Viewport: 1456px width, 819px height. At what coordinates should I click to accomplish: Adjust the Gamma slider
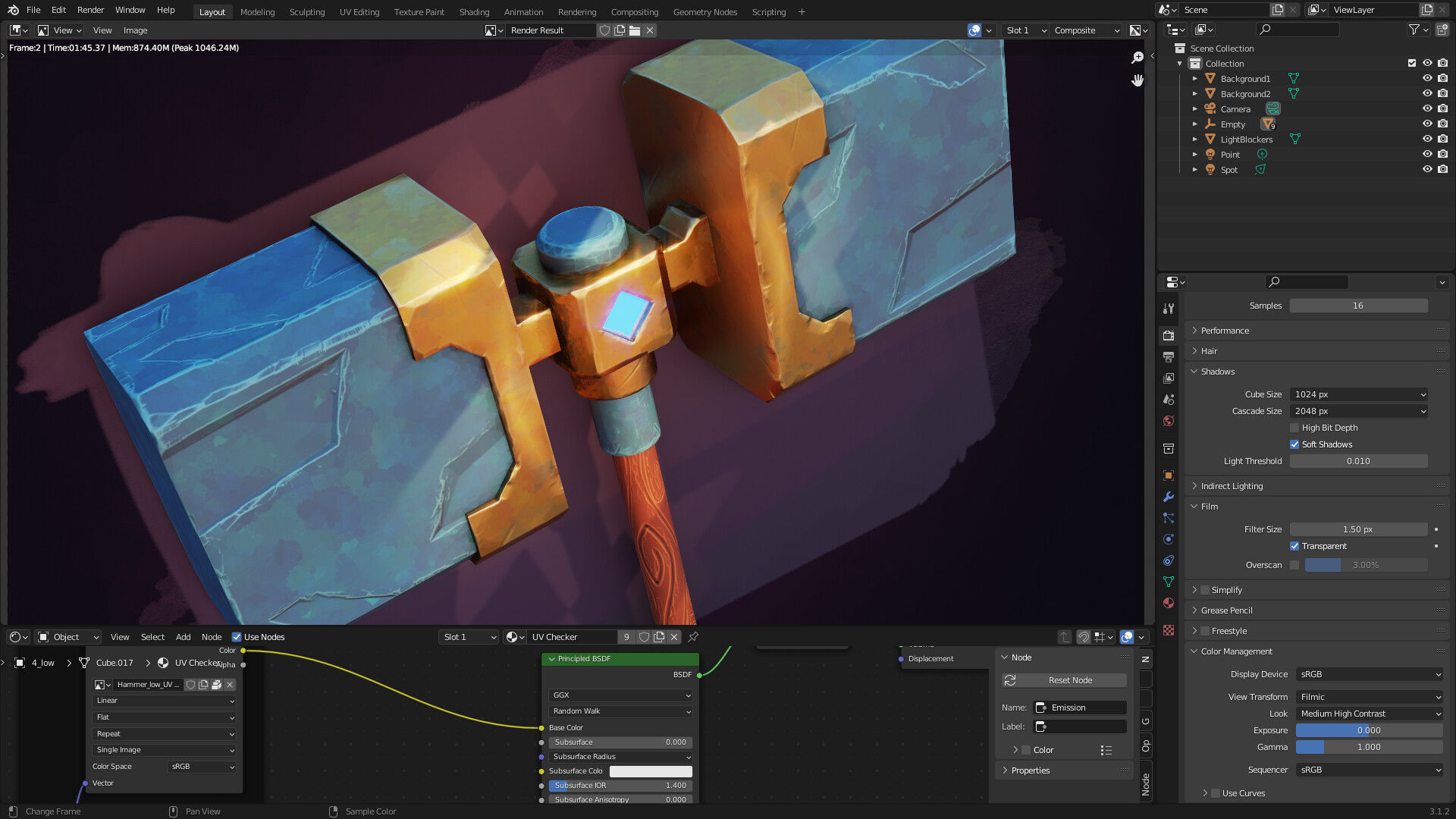[x=1370, y=747]
